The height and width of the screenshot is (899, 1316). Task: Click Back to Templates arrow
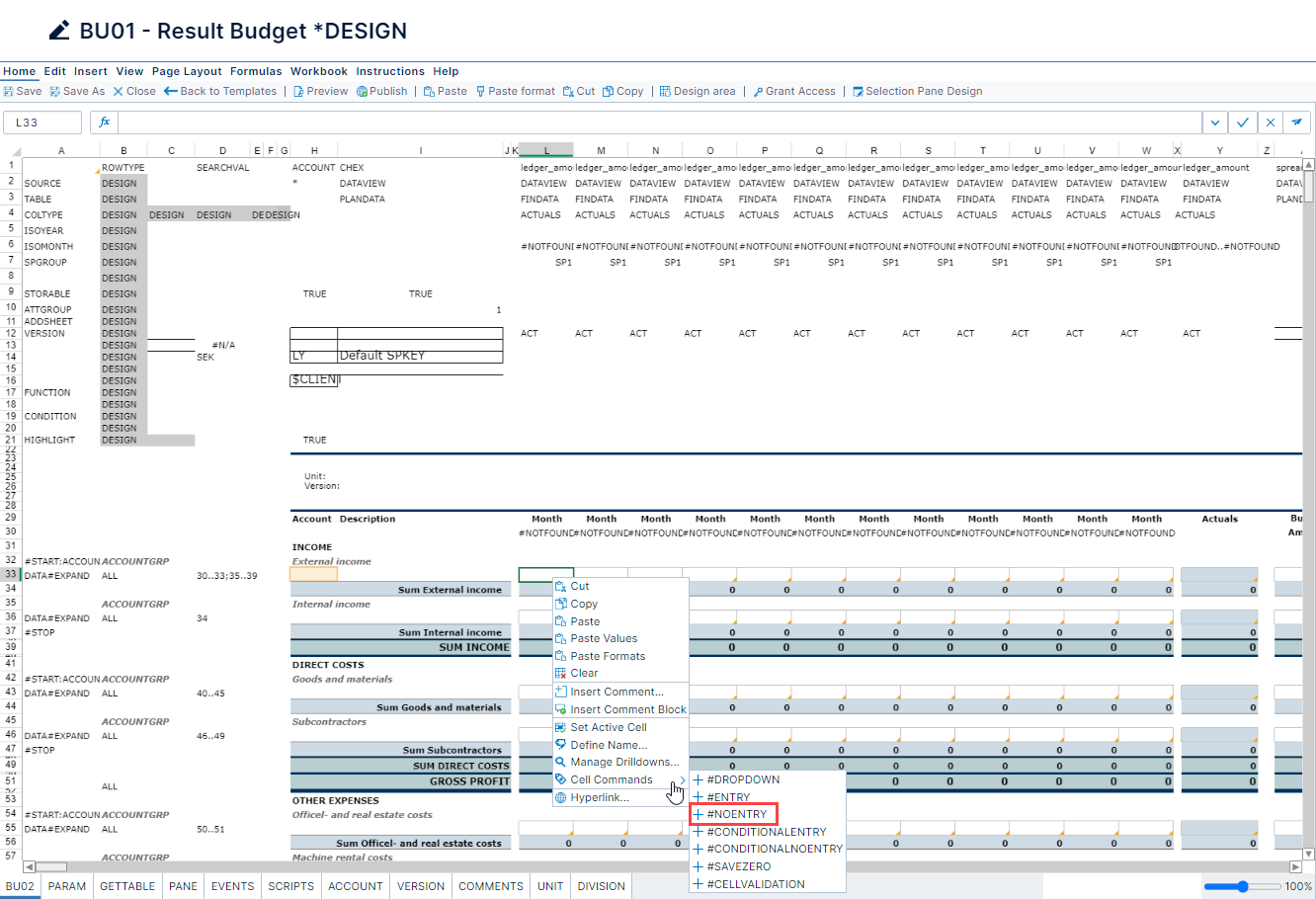(171, 92)
